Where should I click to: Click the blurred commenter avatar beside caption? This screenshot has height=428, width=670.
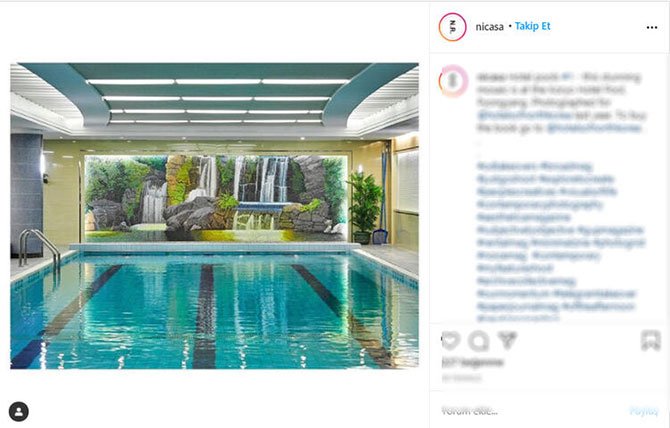click(453, 81)
